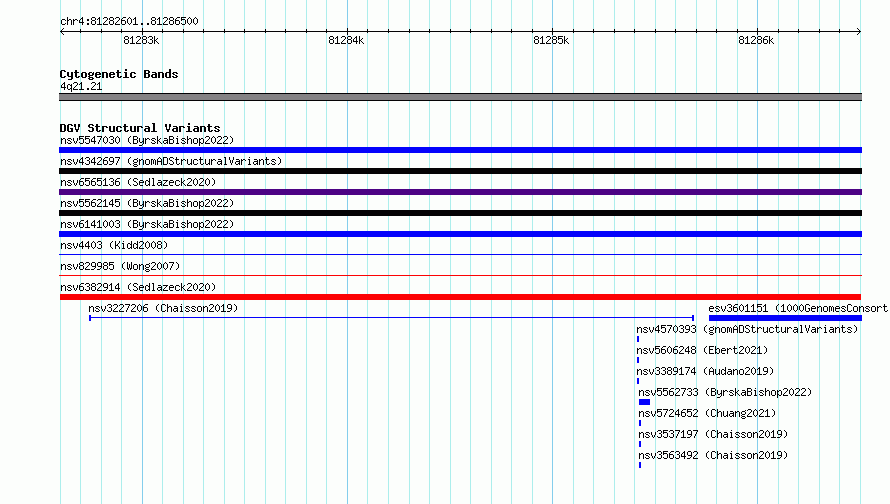
Task: Select the purple nsv6565136 variant bar
Action: click(460, 192)
